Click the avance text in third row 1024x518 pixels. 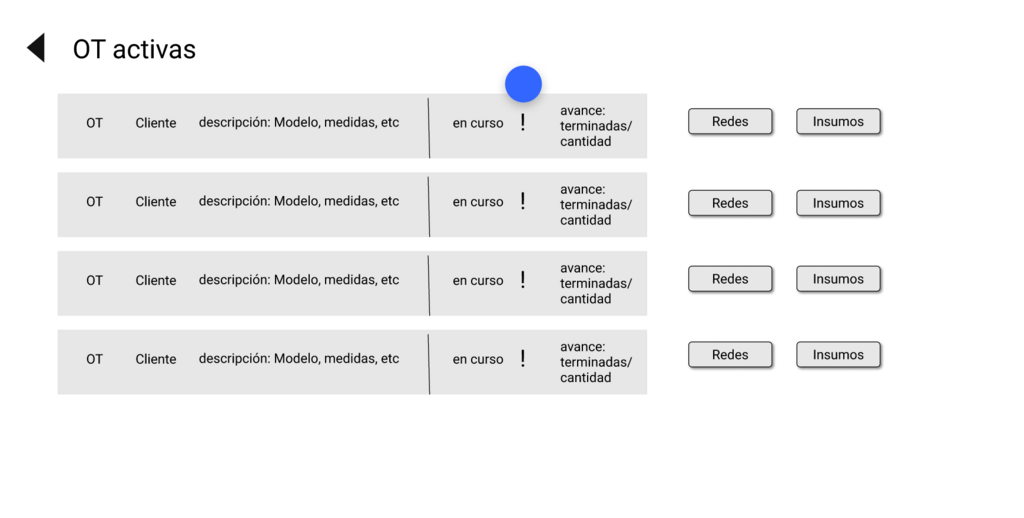tap(595, 284)
